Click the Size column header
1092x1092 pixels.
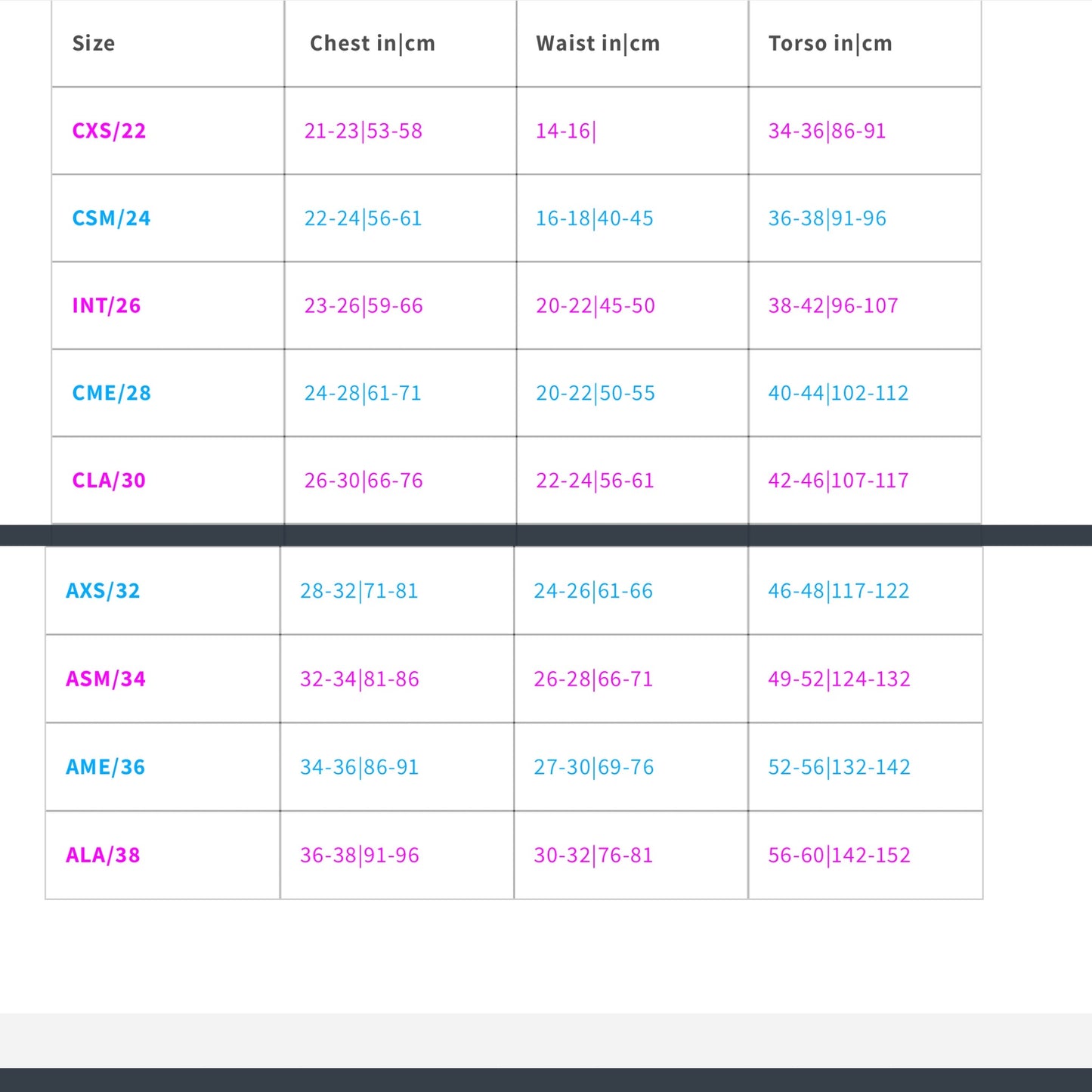tap(94, 43)
